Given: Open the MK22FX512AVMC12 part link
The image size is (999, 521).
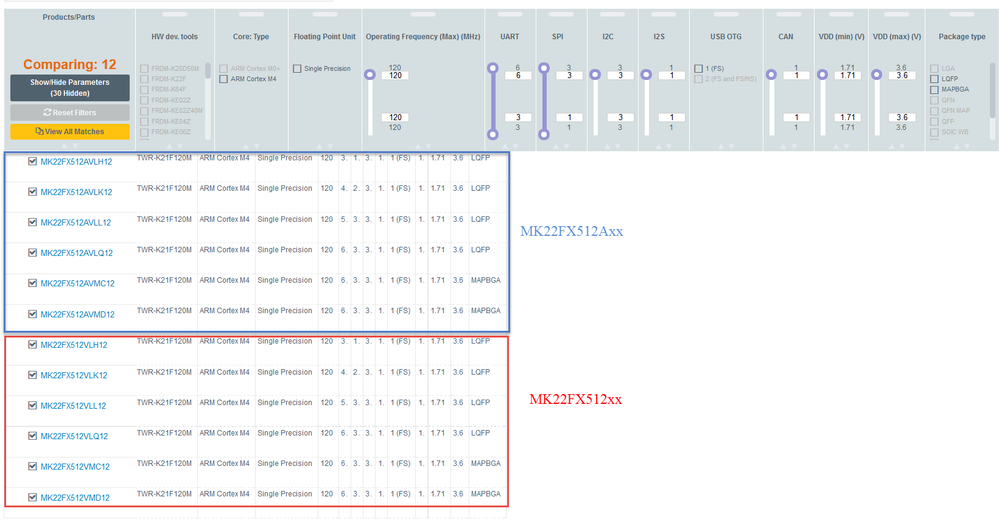Looking at the screenshot, I should (x=78, y=283).
